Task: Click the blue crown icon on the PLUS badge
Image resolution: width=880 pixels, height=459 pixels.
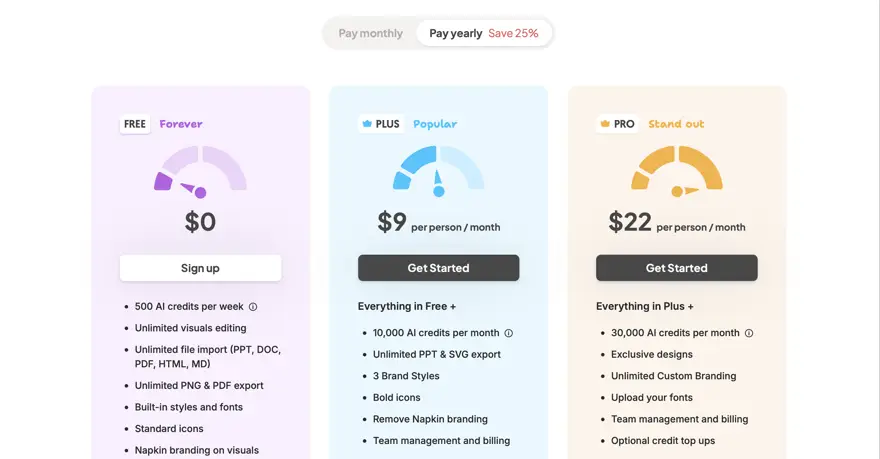Action: click(x=367, y=124)
